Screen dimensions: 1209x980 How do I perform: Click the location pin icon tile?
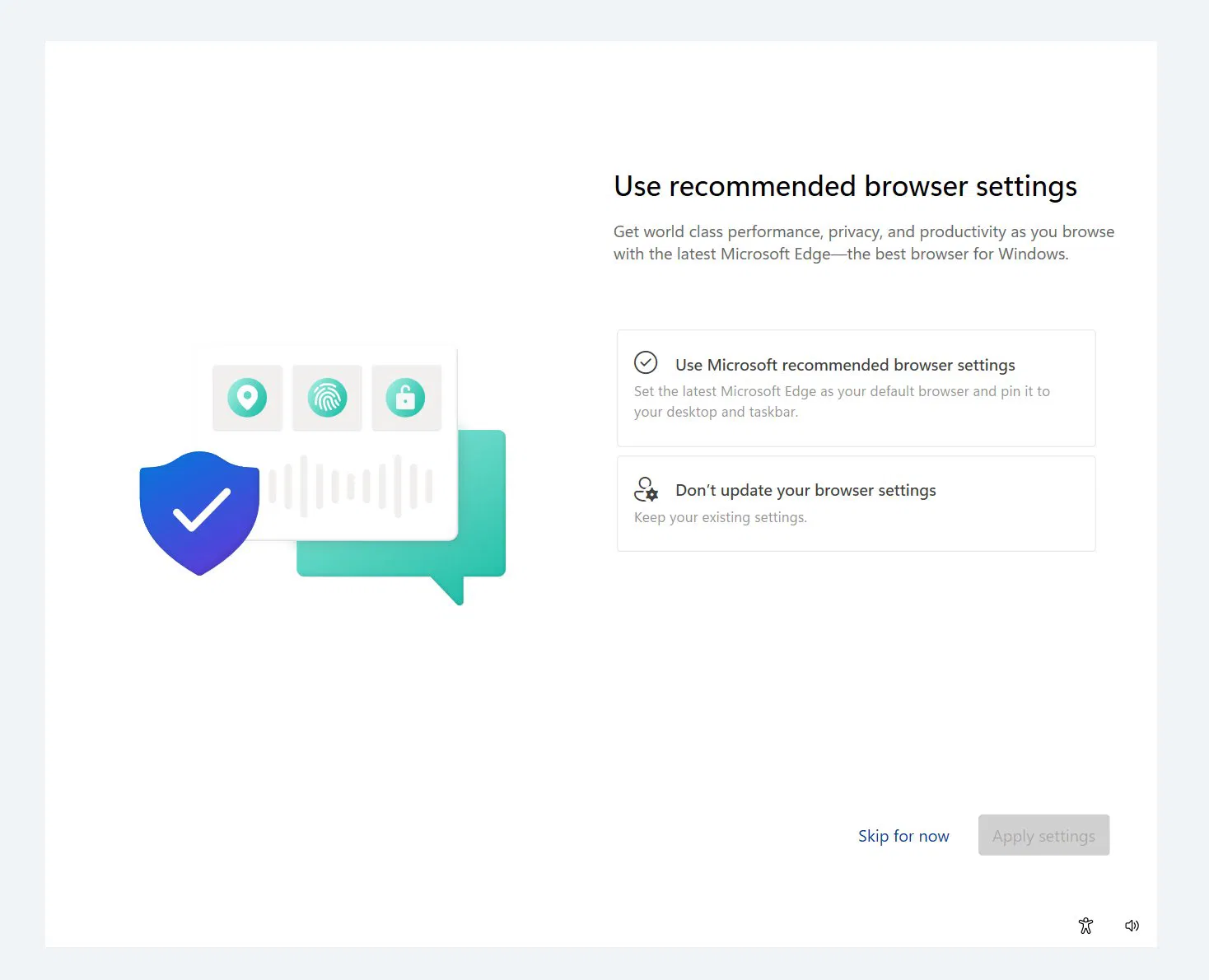coord(247,398)
